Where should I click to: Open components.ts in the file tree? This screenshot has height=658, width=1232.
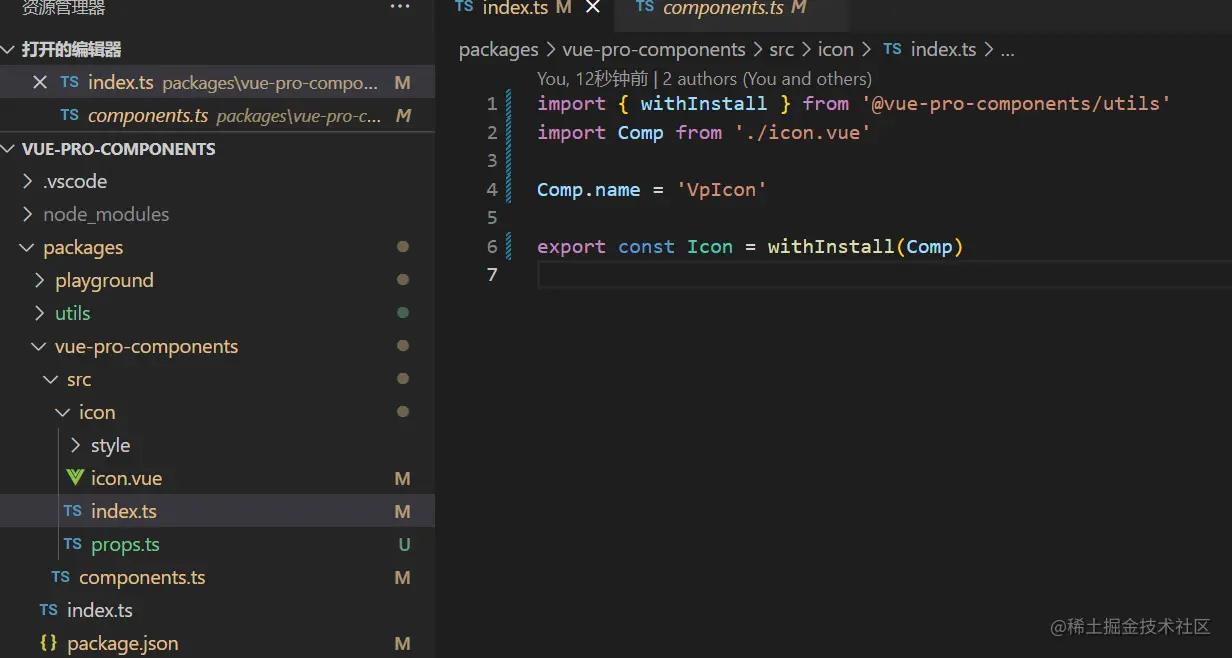coord(142,578)
